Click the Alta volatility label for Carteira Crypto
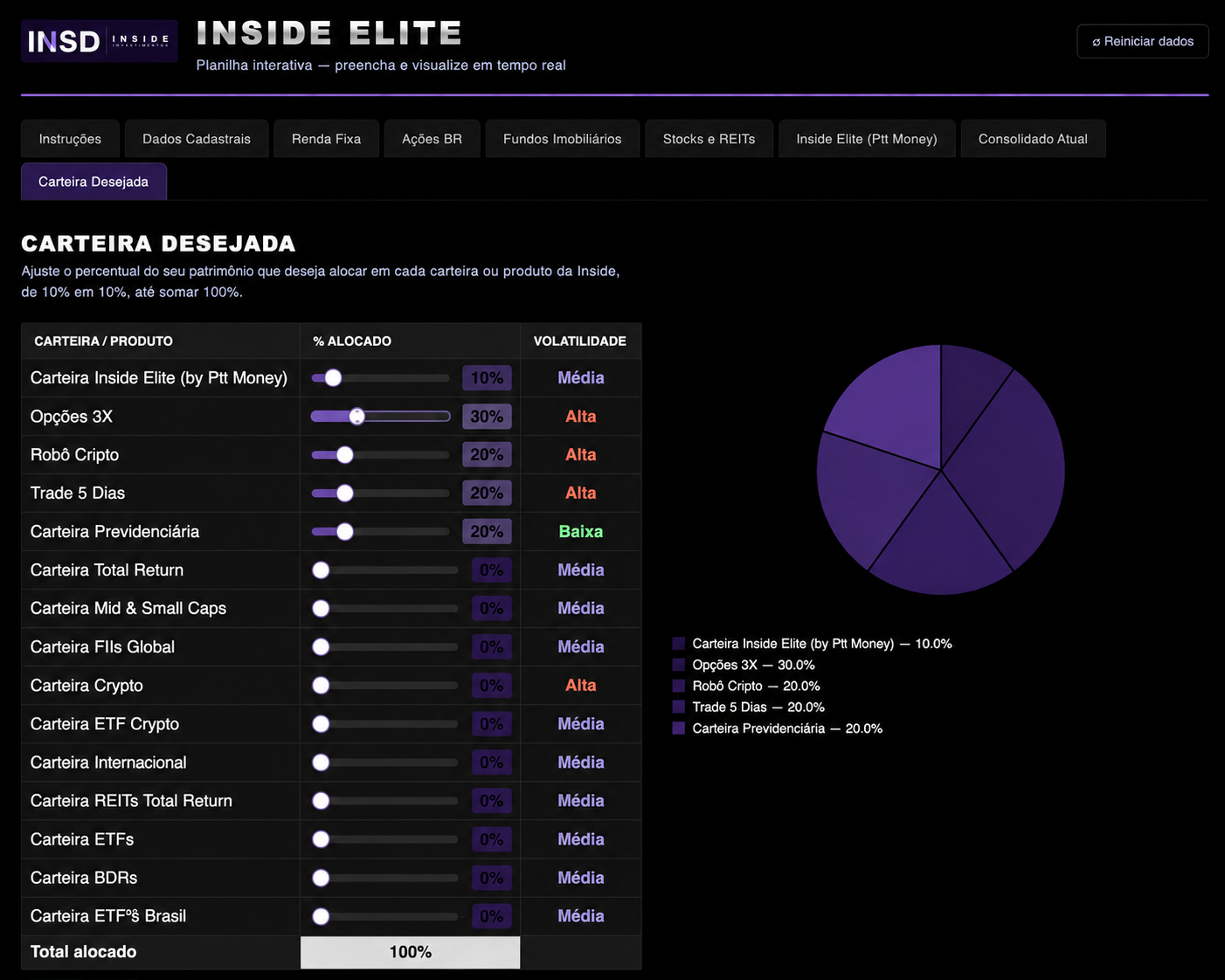The width and height of the screenshot is (1225, 980). [x=581, y=686]
